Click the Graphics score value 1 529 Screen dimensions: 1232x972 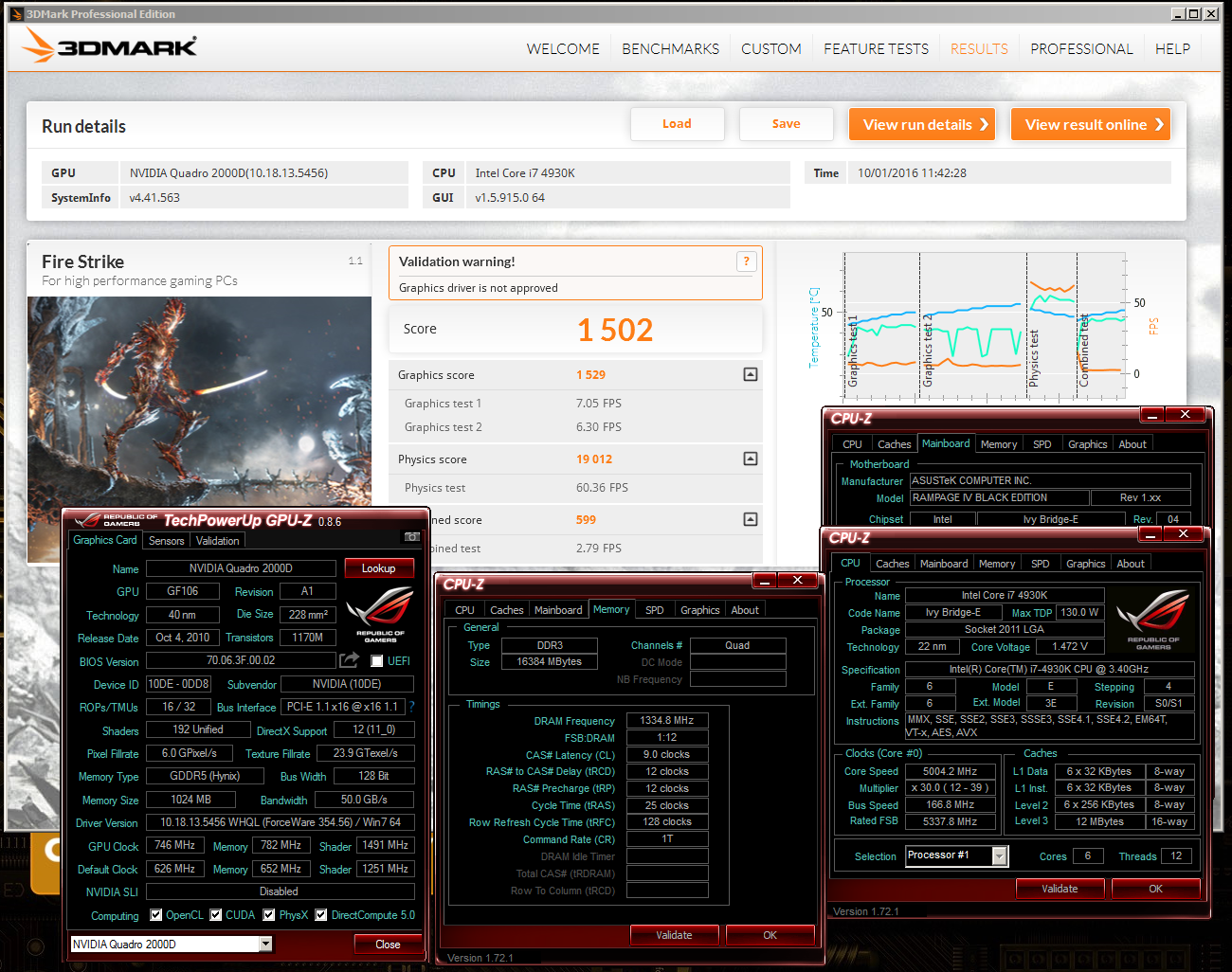(x=590, y=374)
